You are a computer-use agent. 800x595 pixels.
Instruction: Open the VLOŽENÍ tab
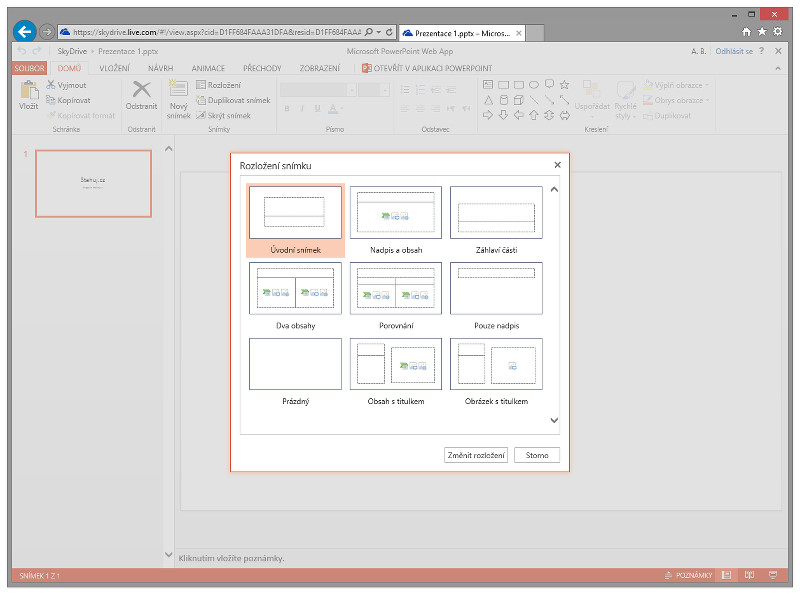(114, 68)
